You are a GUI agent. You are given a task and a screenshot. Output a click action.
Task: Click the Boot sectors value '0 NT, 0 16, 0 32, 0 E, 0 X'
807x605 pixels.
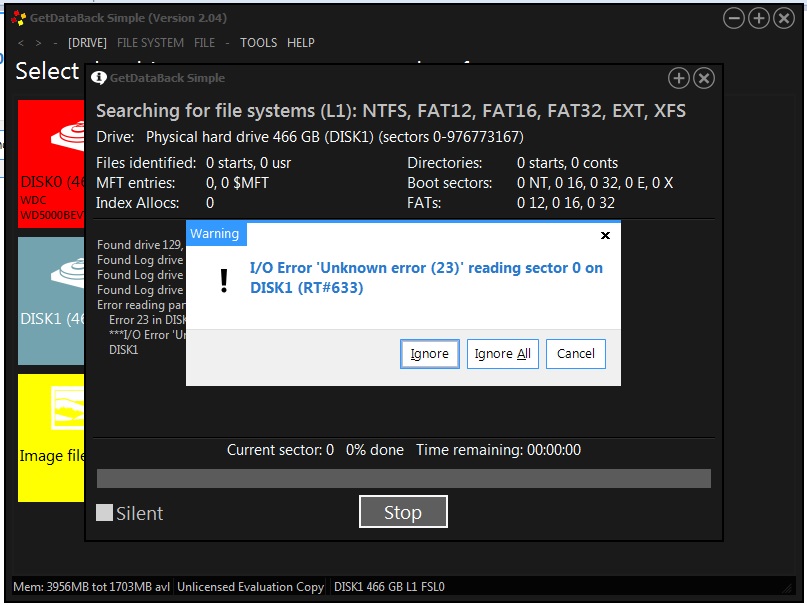[x=595, y=183]
